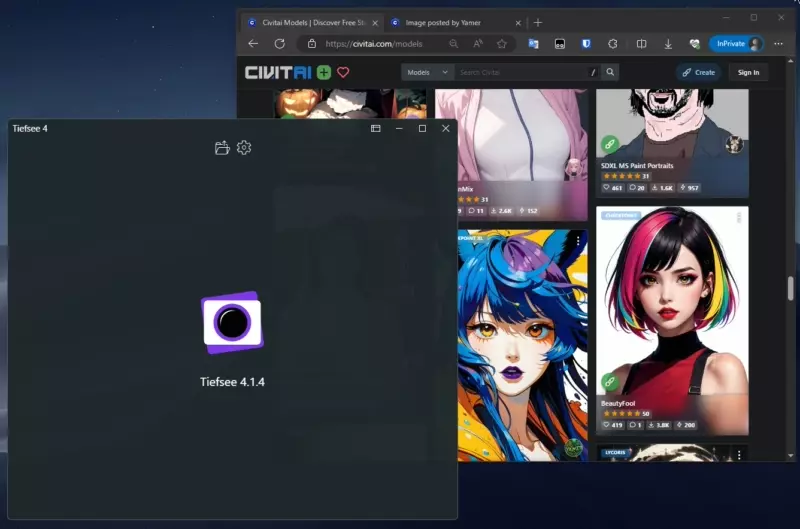
Task: Open file via Tiefsee folder icon
Action: (x=222, y=148)
